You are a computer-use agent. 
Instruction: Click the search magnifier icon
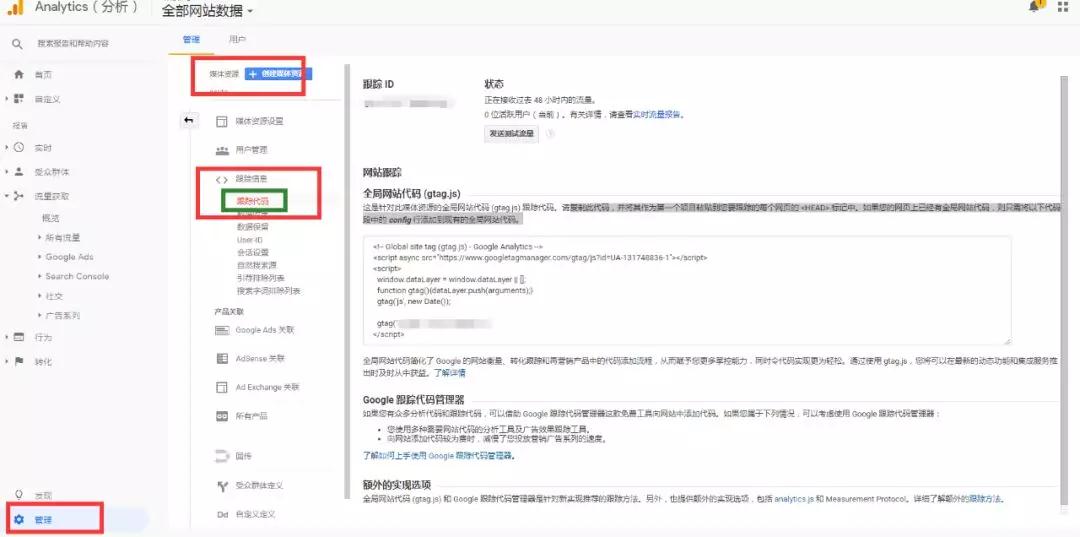coord(17,43)
